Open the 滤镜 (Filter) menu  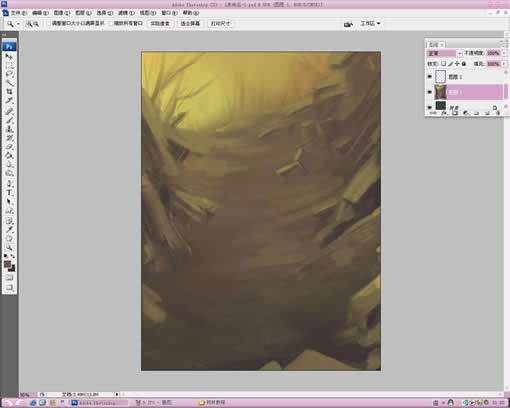click(x=126, y=13)
